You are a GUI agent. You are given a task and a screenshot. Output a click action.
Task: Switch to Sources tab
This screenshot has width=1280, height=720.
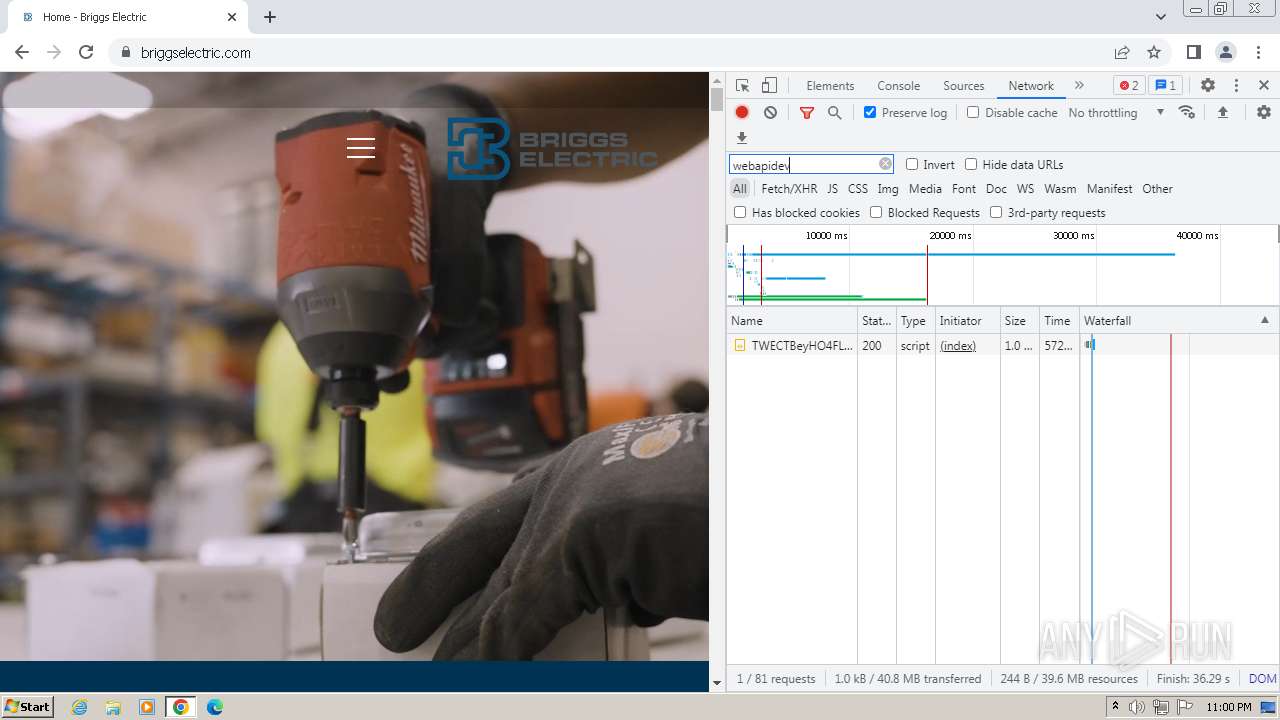click(964, 86)
